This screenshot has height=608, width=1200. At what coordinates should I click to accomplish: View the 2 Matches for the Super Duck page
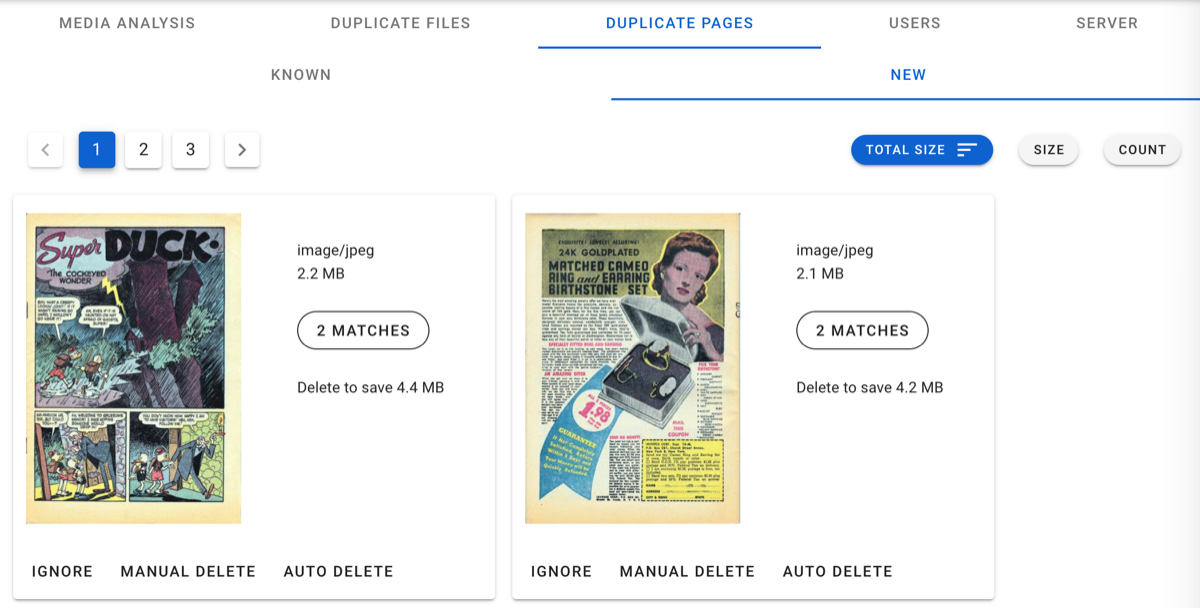[x=362, y=330]
